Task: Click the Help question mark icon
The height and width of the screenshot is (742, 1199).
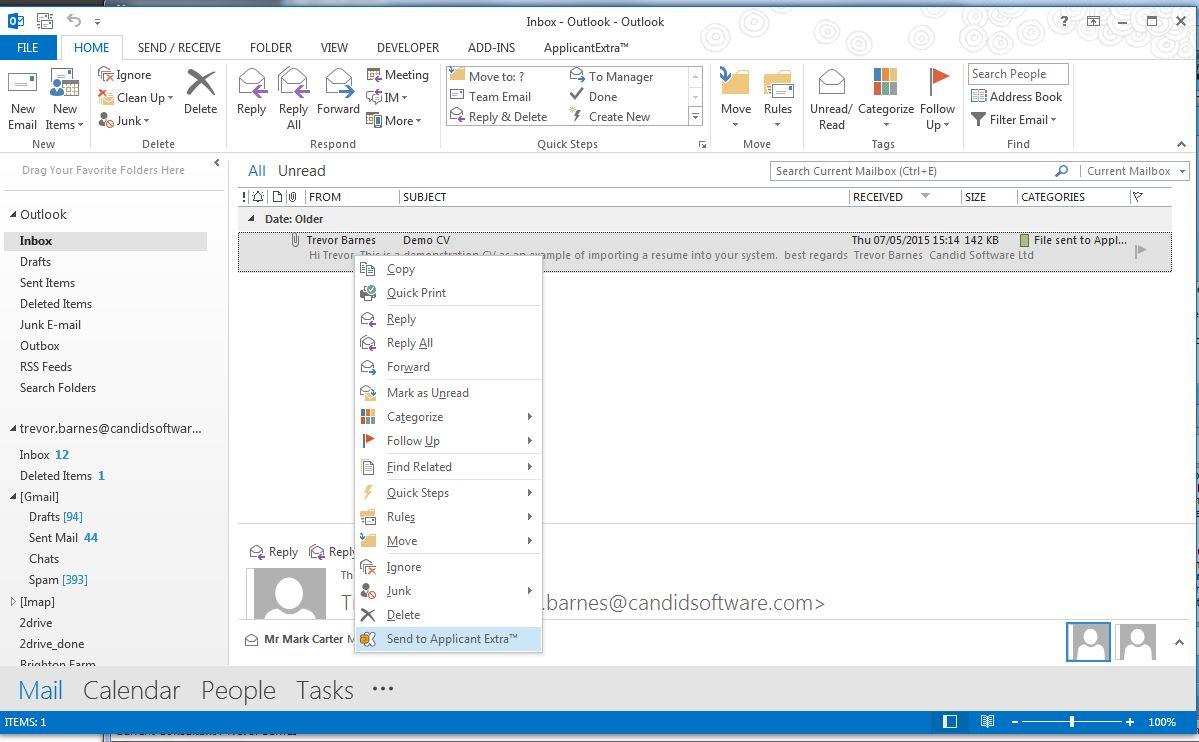Action: click(1064, 21)
